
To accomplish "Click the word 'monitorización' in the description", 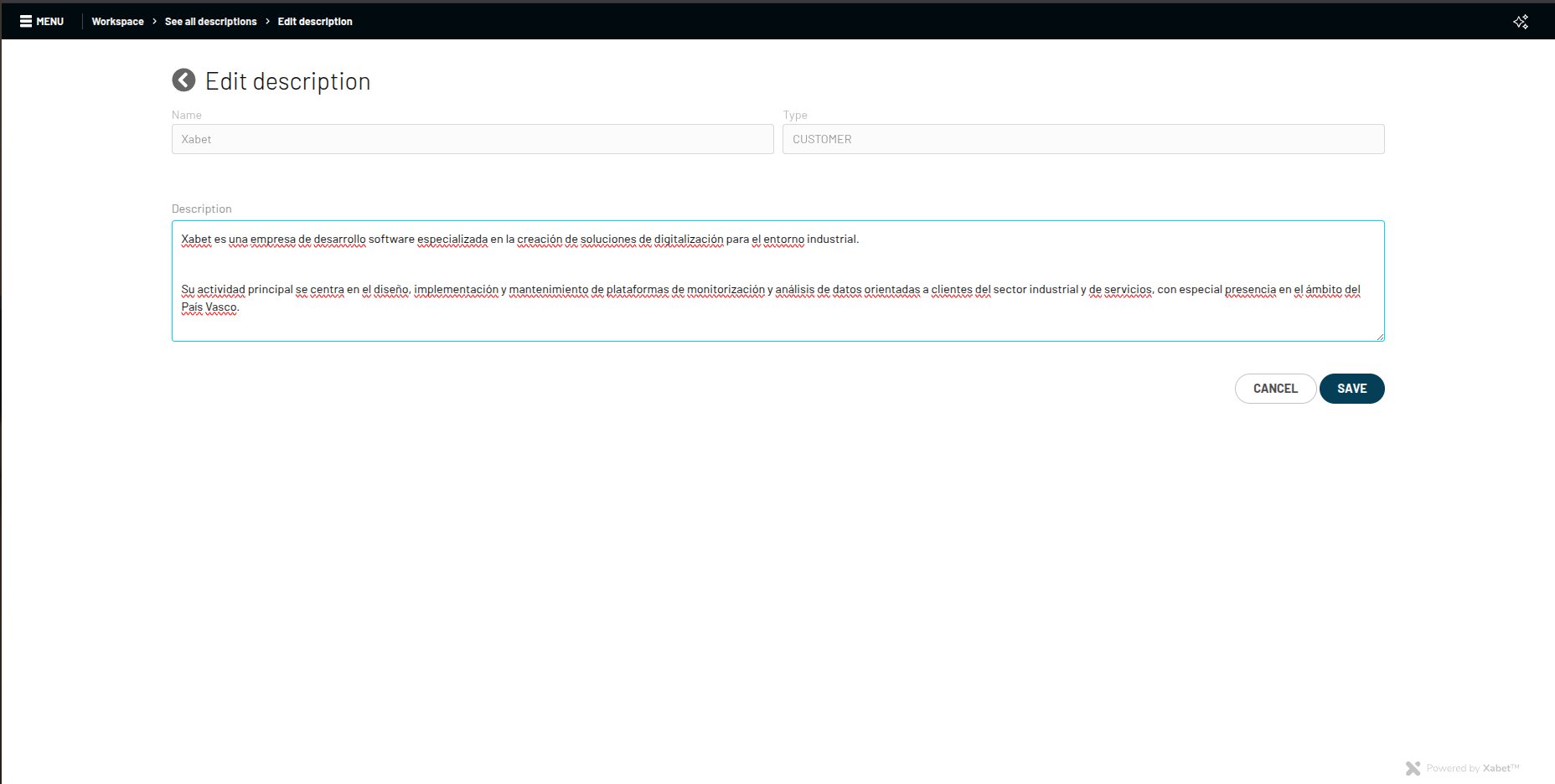I will (726, 290).
